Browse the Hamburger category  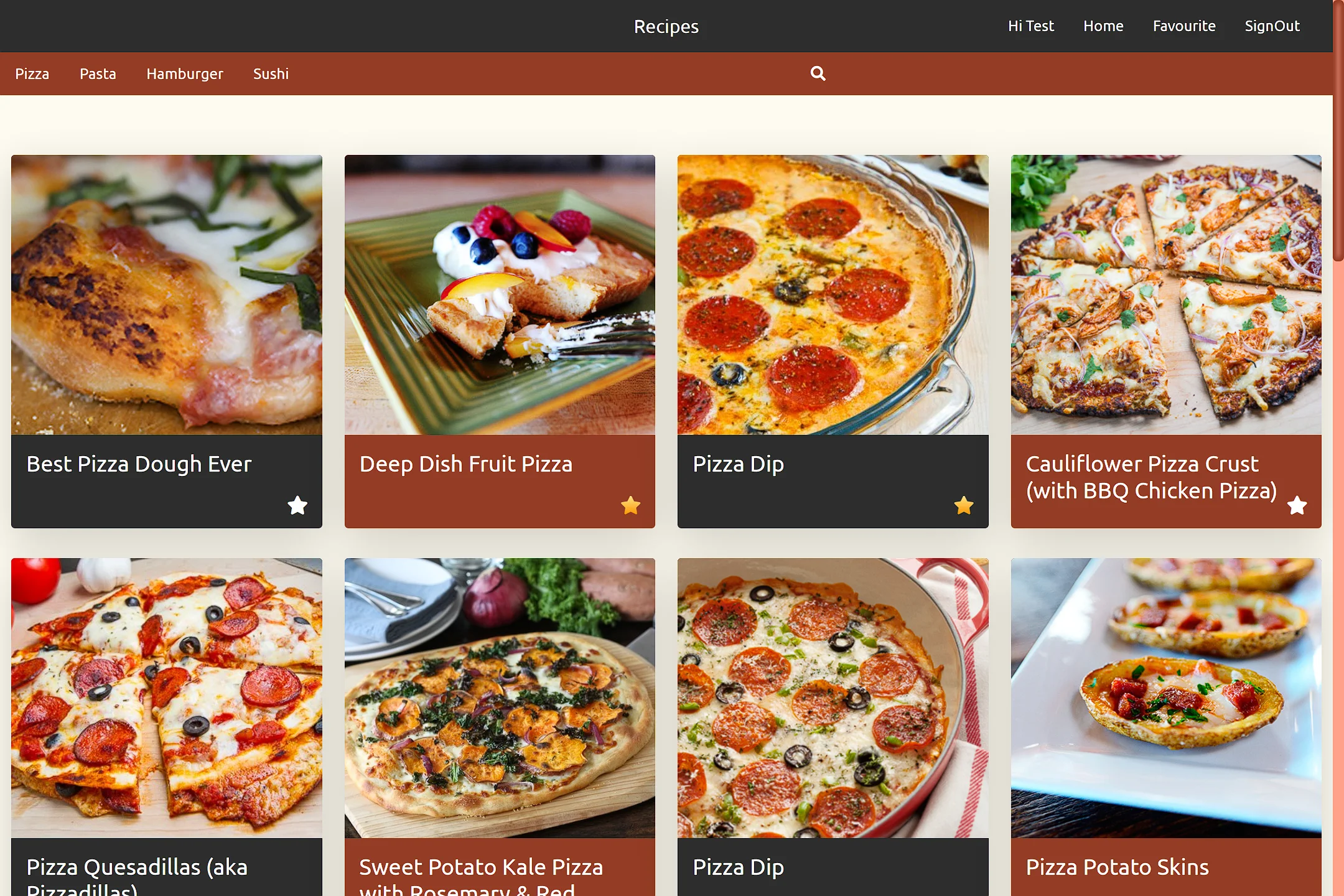point(184,74)
